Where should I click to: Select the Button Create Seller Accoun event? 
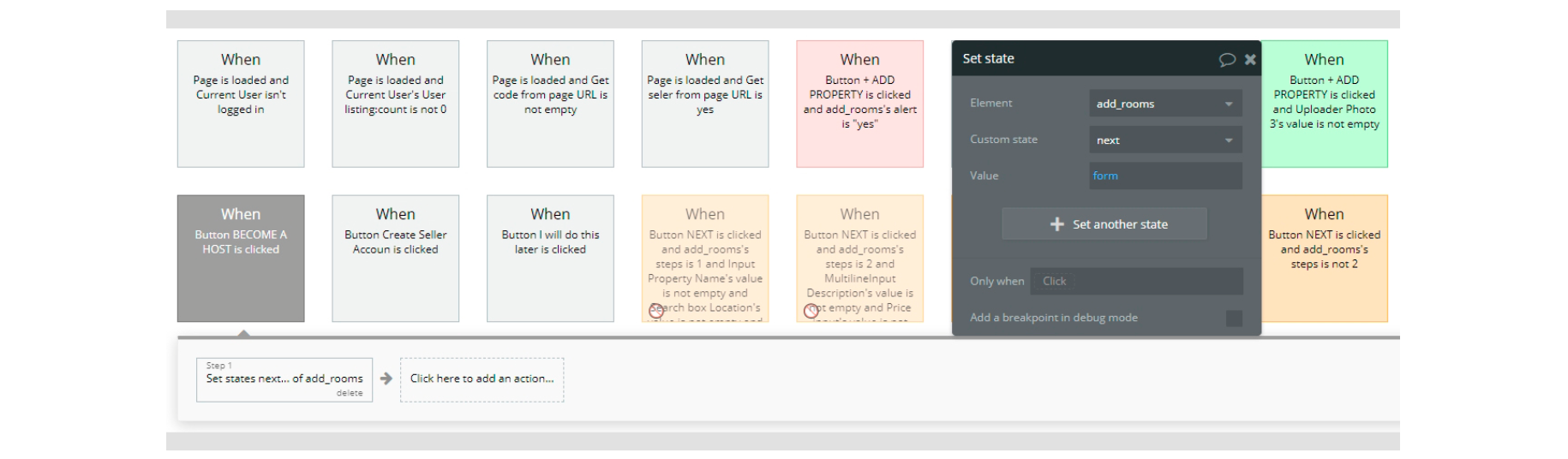click(x=396, y=259)
